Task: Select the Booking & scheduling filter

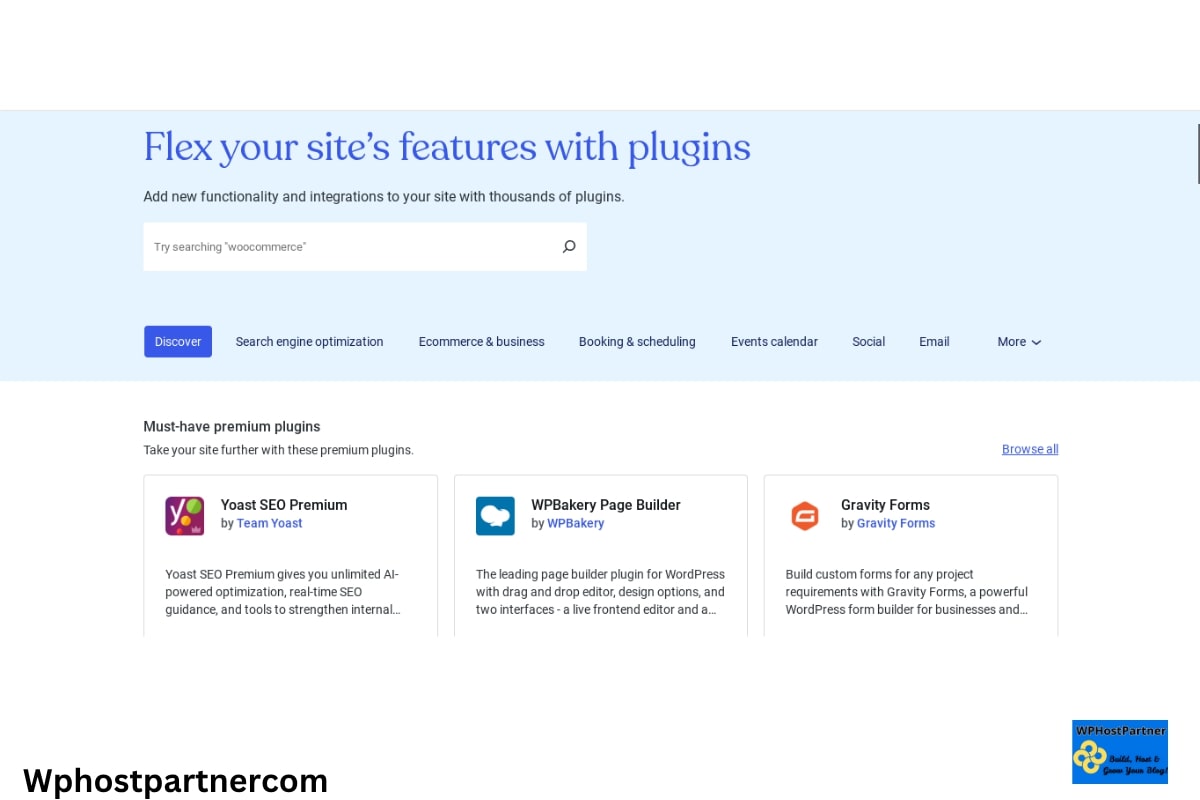Action: tap(637, 341)
